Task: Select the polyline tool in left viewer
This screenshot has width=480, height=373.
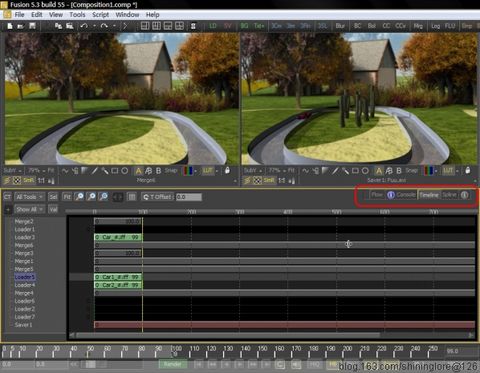Action: (65, 171)
